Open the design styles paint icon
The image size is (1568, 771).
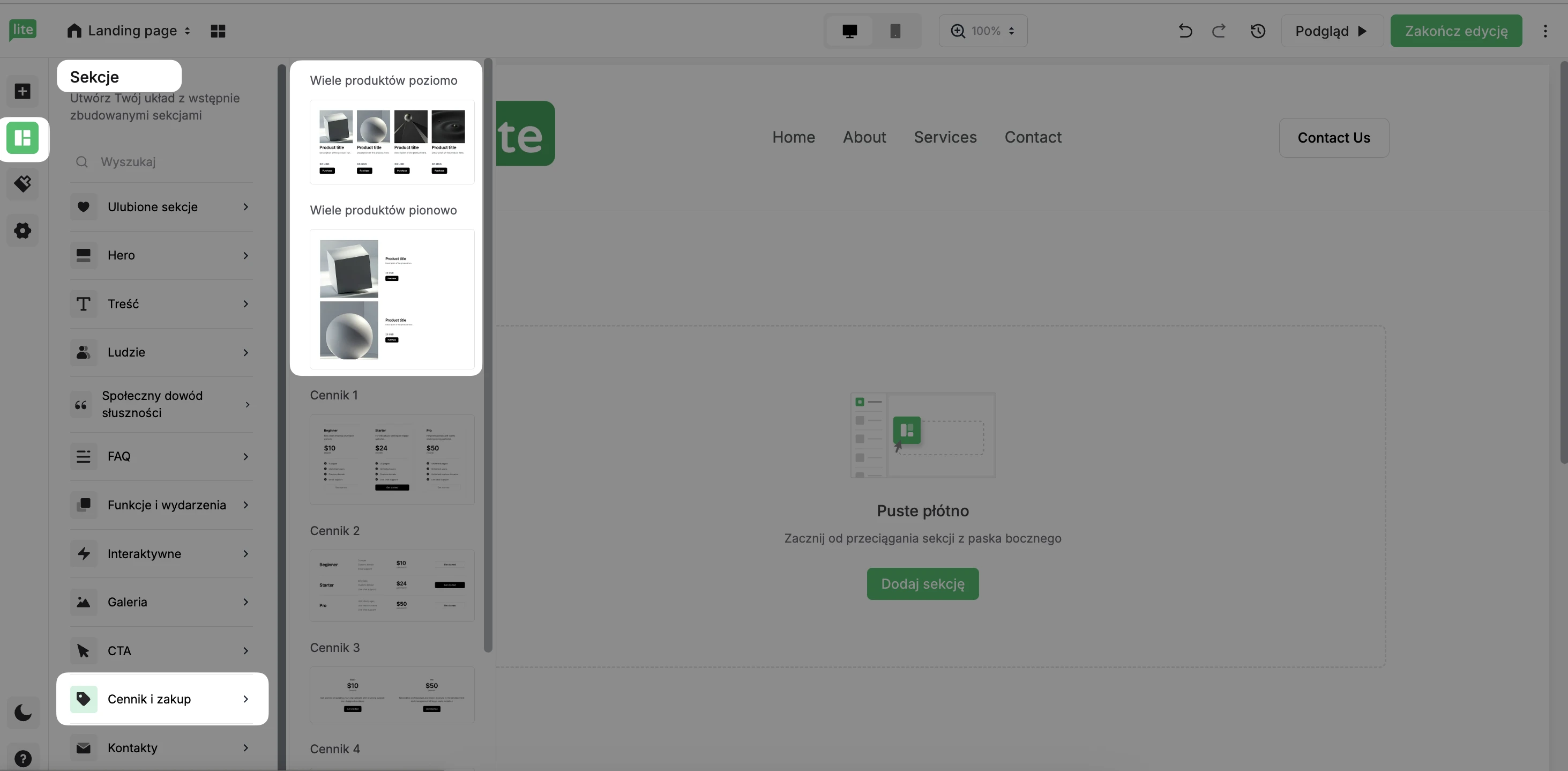pyautogui.click(x=23, y=184)
